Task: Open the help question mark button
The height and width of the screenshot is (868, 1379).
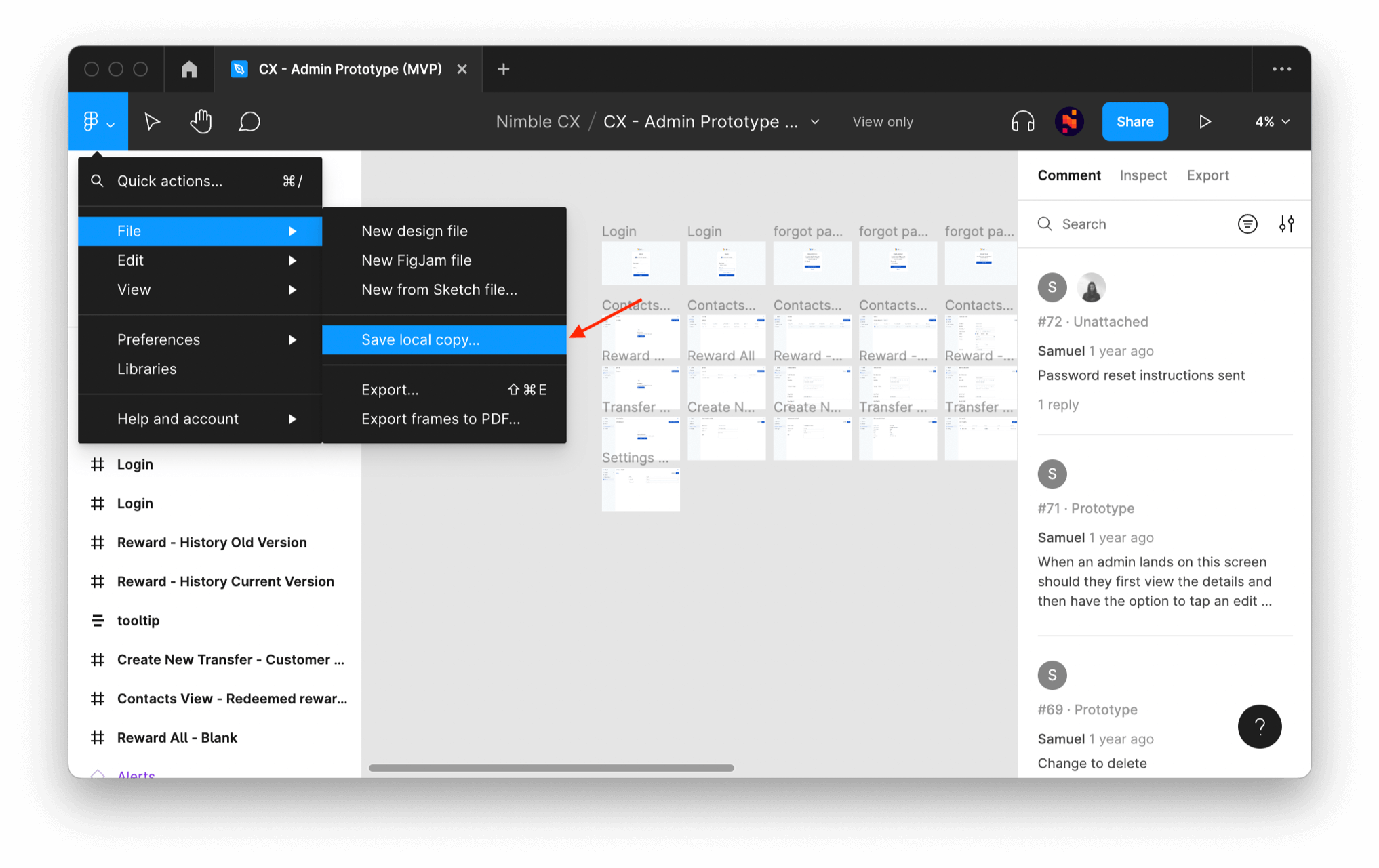Action: coord(1259,726)
